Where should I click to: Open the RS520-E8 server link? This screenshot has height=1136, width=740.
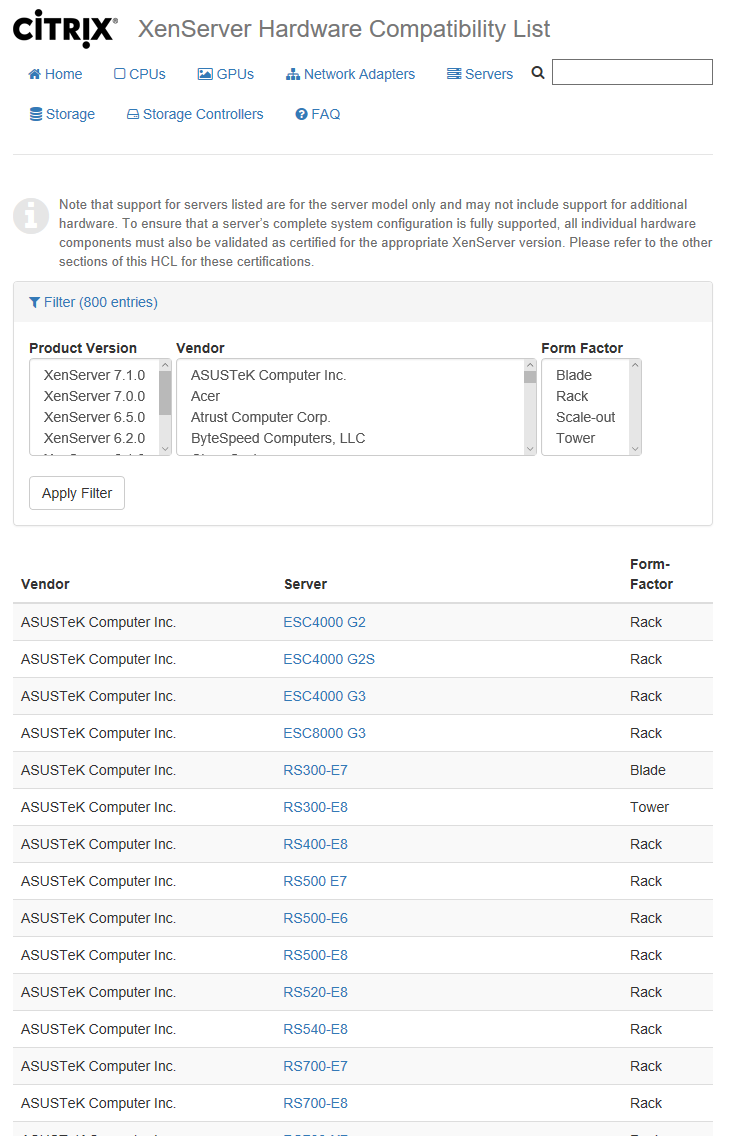pos(315,992)
